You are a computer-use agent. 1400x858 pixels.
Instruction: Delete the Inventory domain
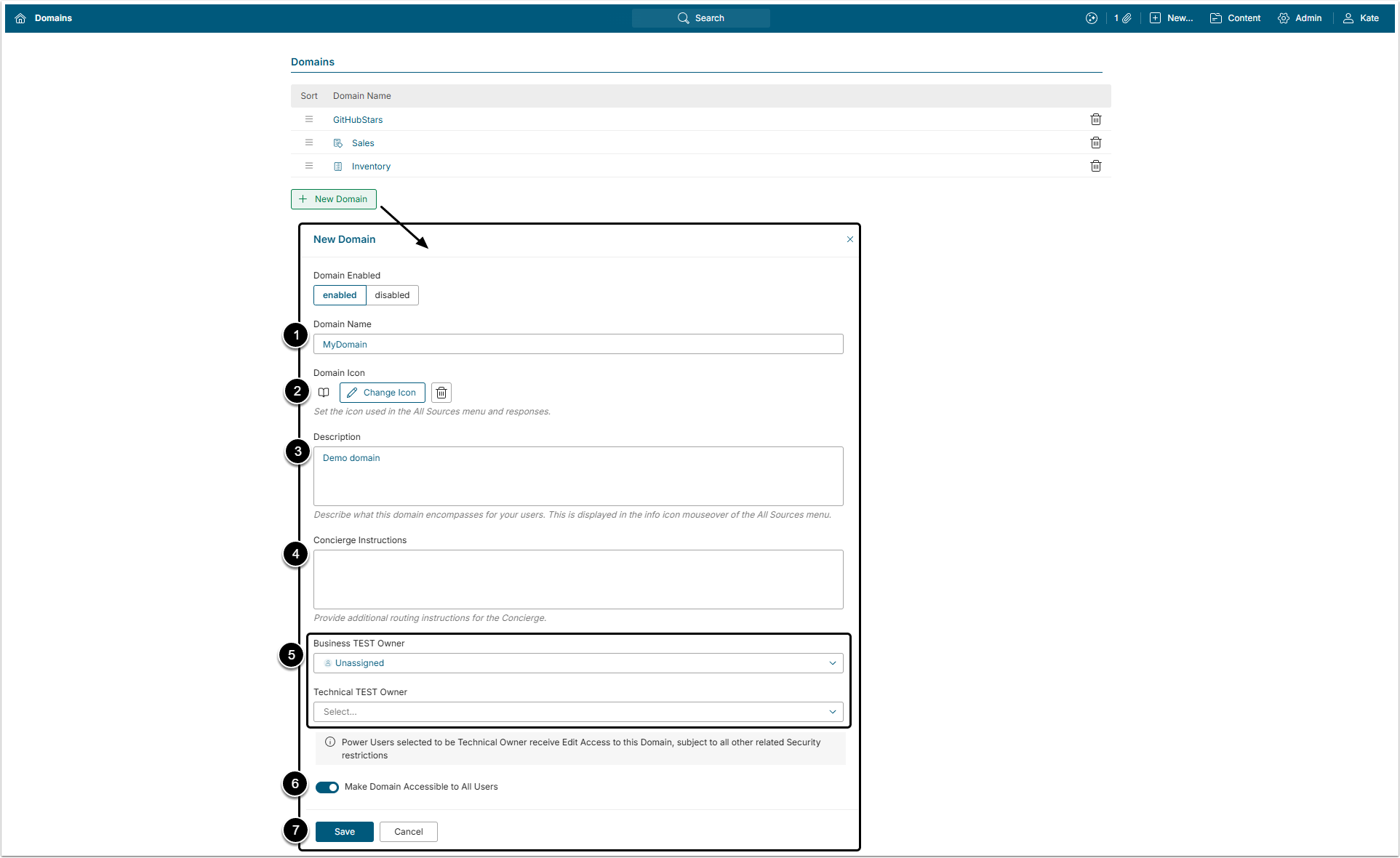tap(1096, 166)
